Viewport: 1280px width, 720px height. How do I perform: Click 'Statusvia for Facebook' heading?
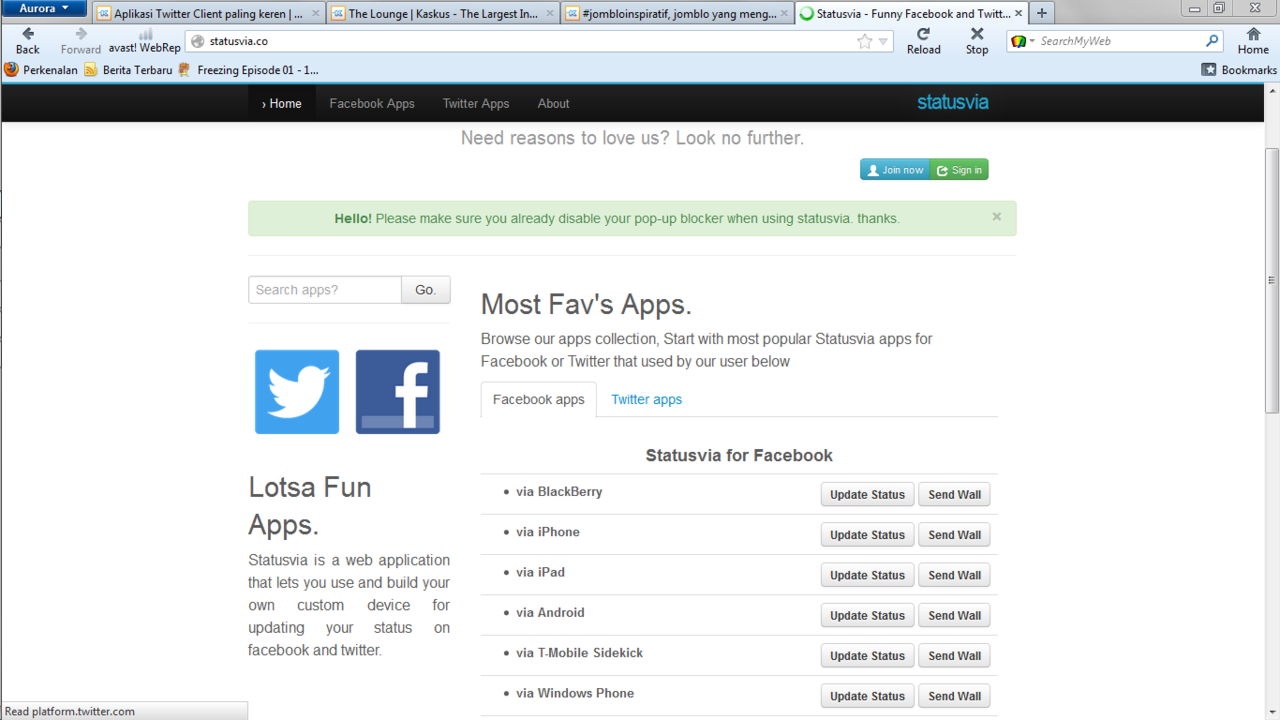coord(739,455)
